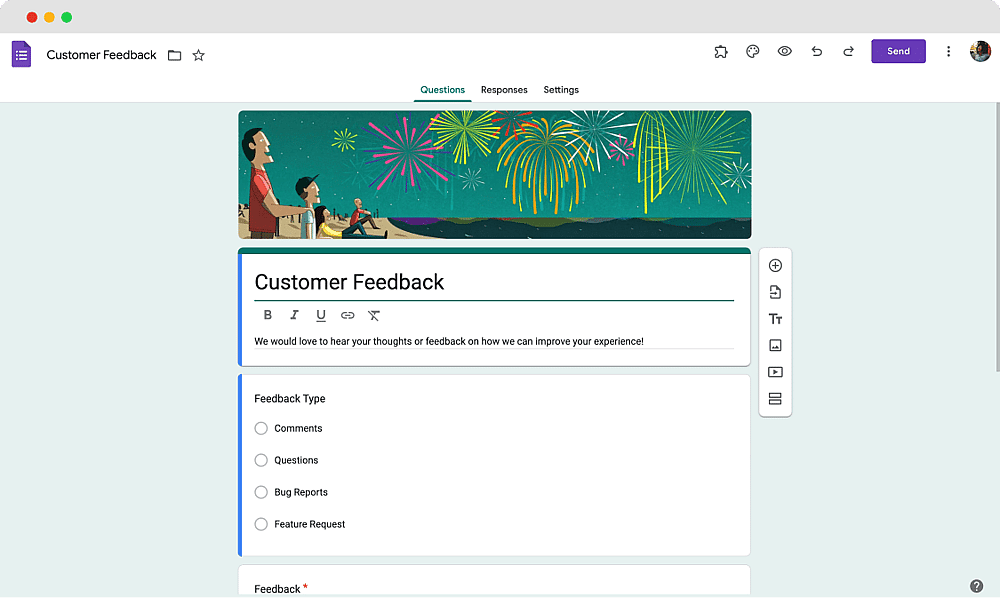This screenshot has height=598, width=1000.
Task: Select the Comments radio option
Action: tap(261, 428)
